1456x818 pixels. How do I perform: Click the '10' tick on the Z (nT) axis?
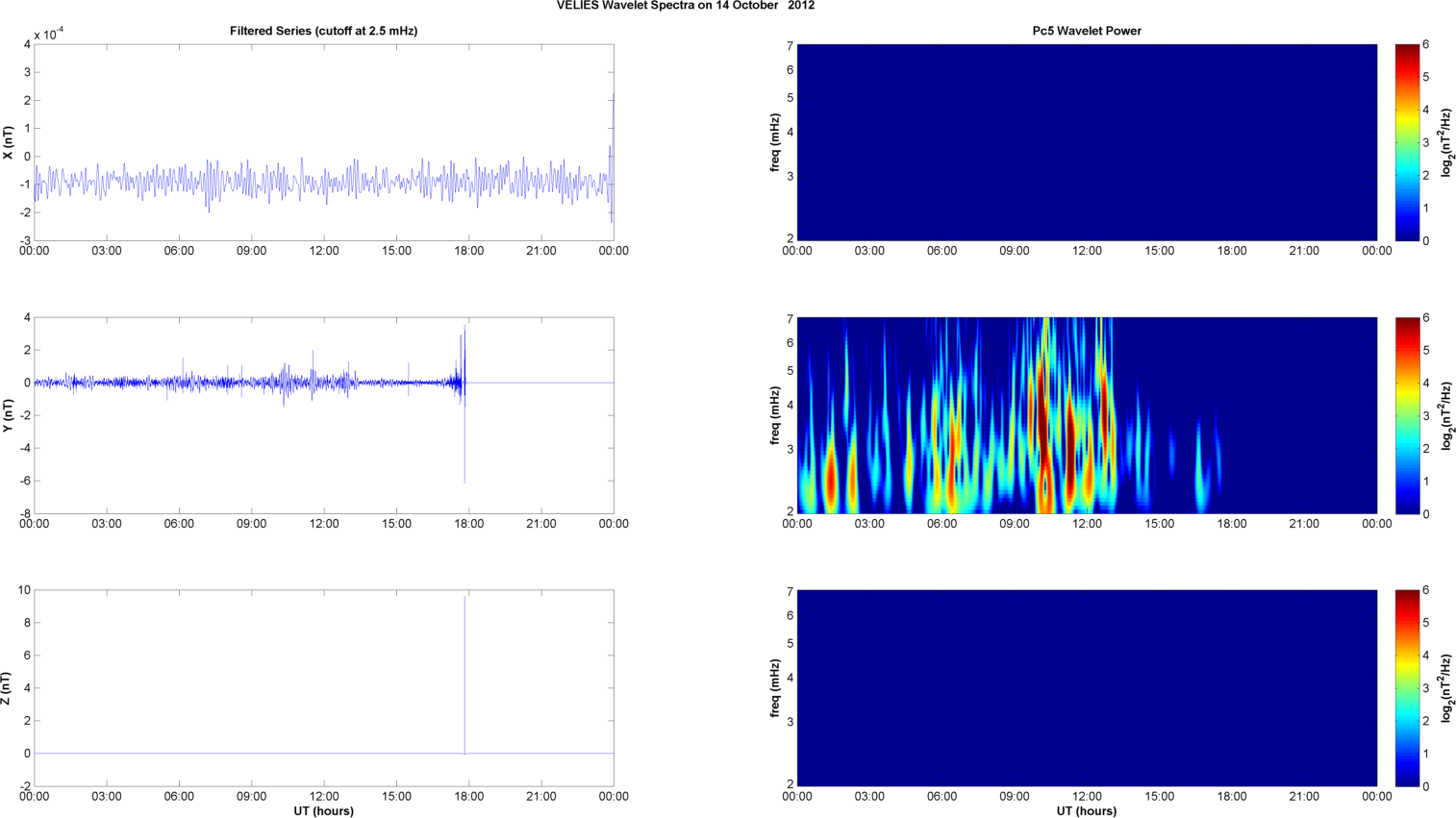pos(24,590)
